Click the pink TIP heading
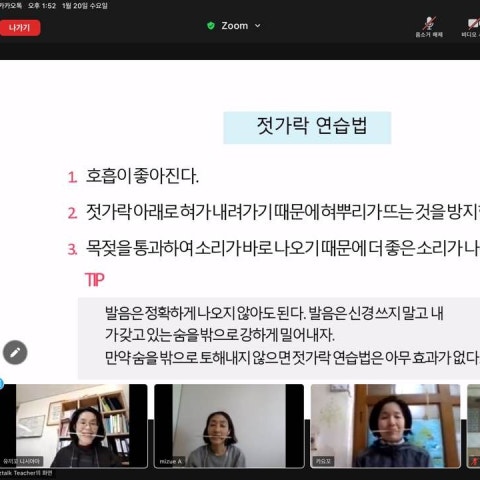The height and width of the screenshot is (480, 480). [x=95, y=280]
